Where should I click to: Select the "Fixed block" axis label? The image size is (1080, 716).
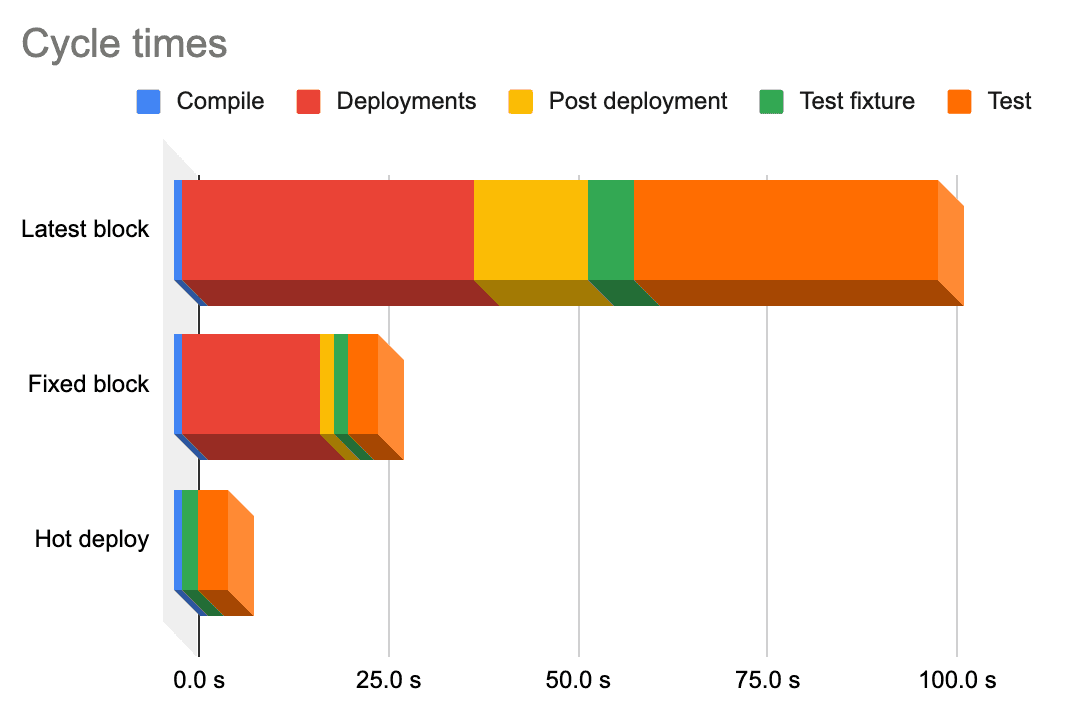(88, 384)
